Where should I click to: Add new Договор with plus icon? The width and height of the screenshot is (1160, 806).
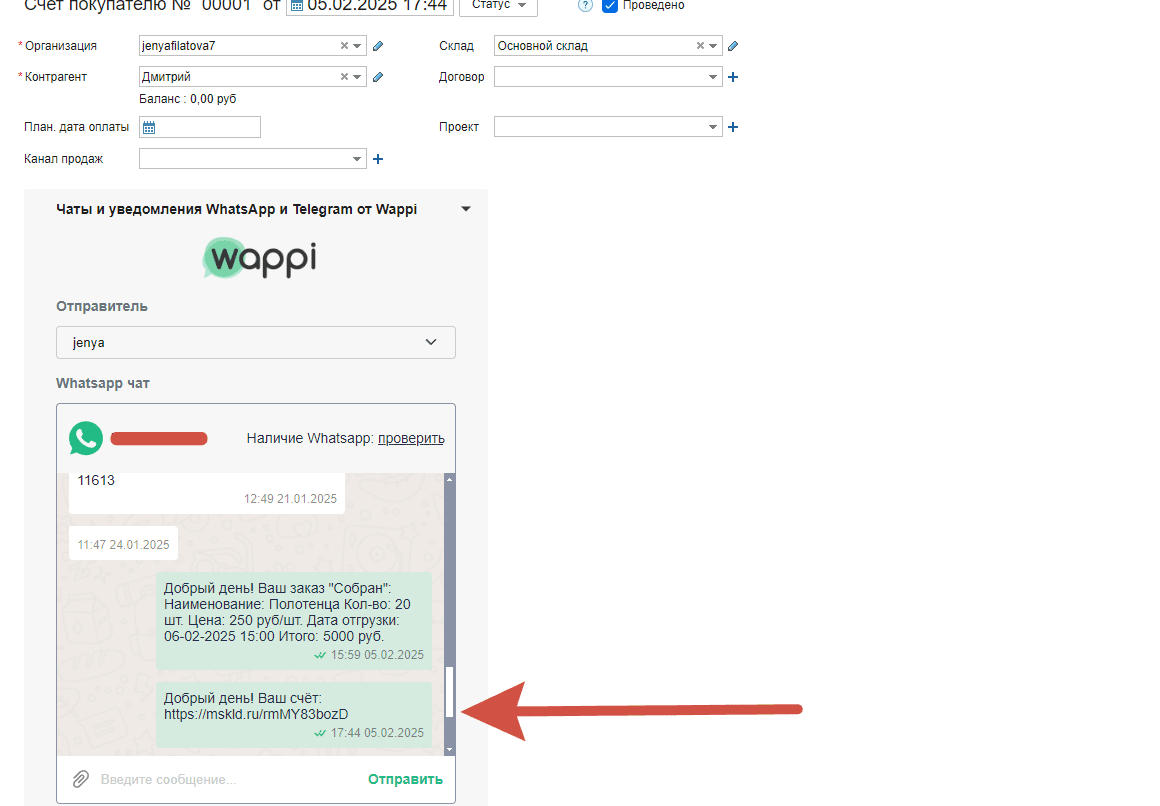click(733, 77)
